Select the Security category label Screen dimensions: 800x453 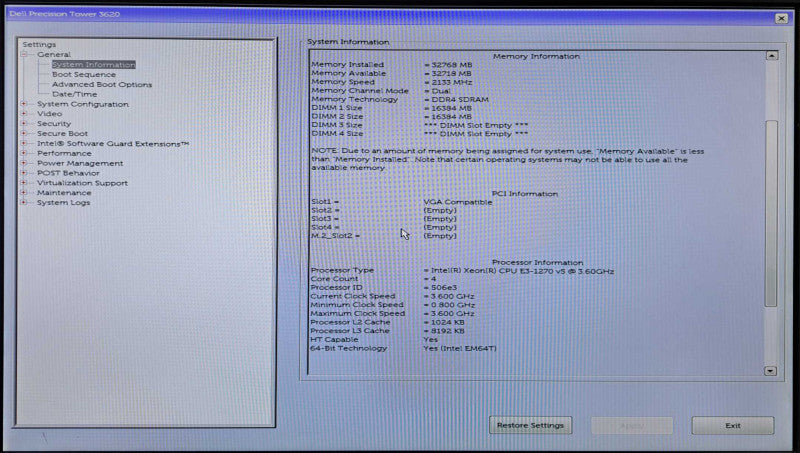click(x=54, y=123)
